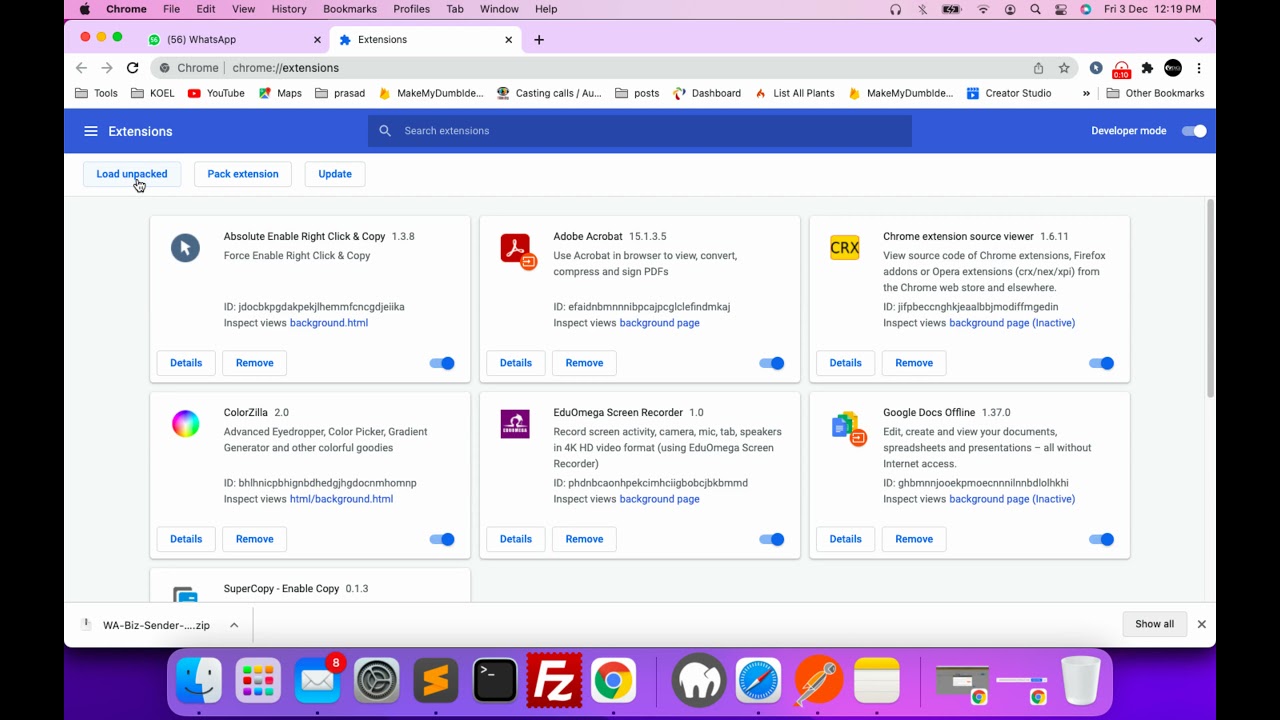Disable EduOmega Screen Recorder extension

[772, 539]
